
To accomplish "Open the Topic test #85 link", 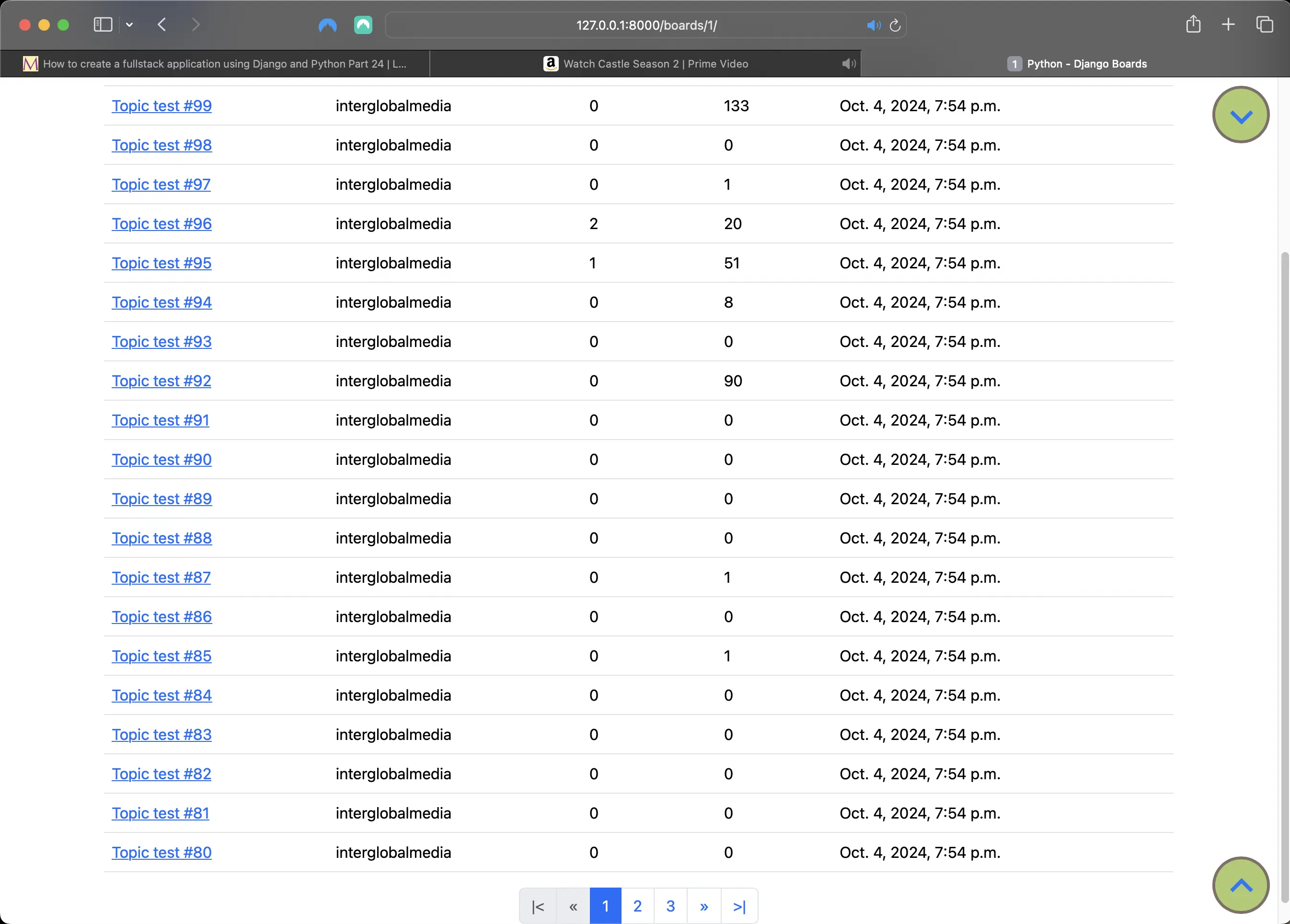I will pos(161,656).
